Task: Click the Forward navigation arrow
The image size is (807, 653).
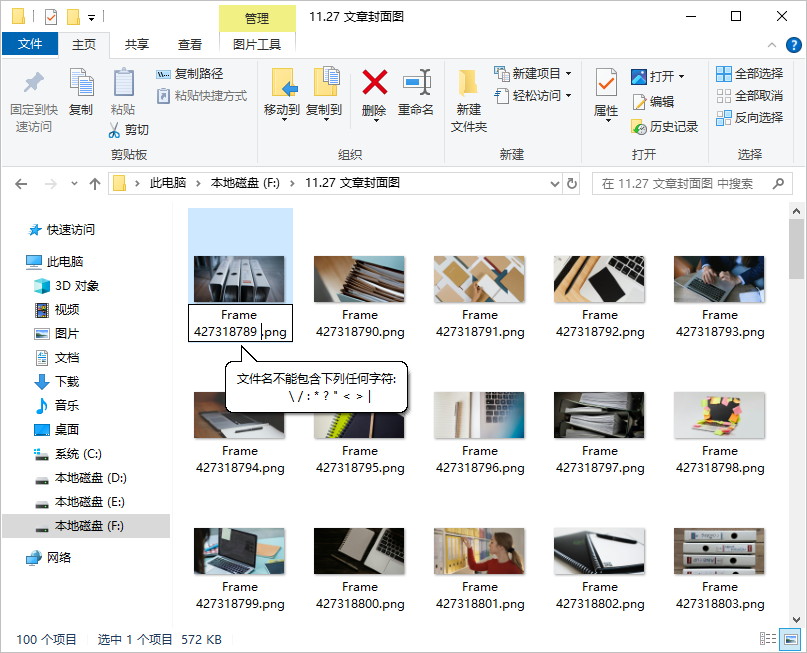Action: point(50,184)
